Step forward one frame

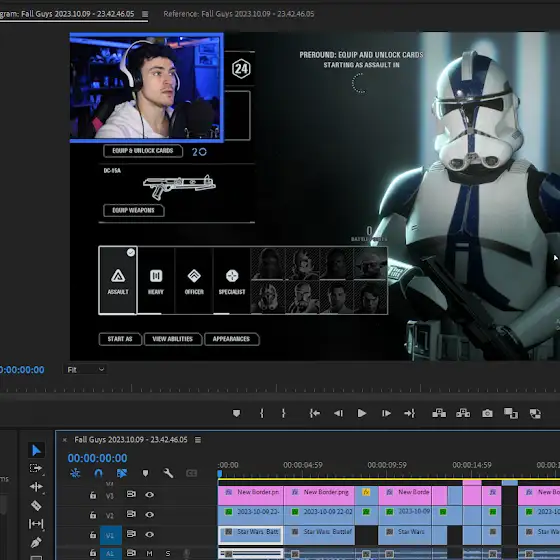tap(386, 413)
